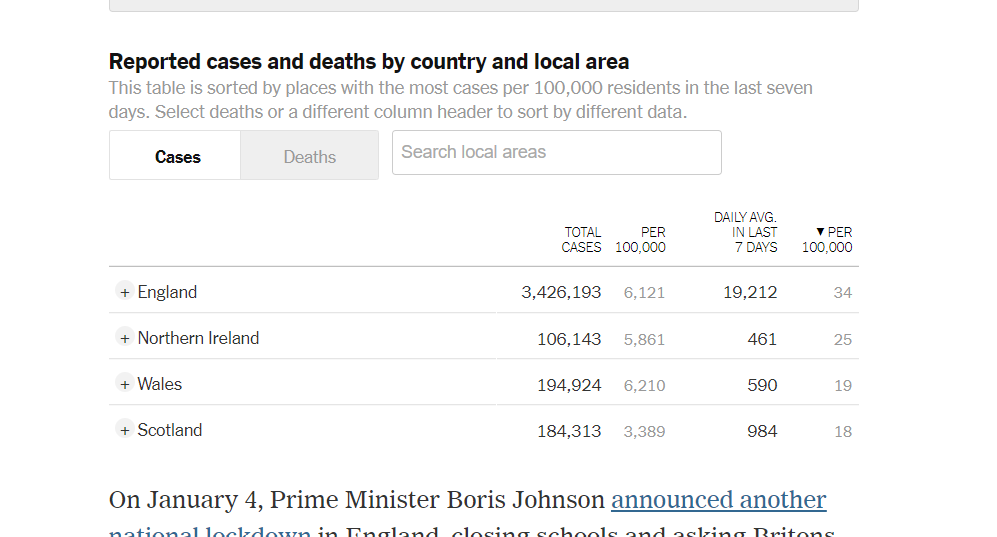Switch to the Deaths tab
The width and height of the screenshot is (997, 537).
tap(309, 156)
